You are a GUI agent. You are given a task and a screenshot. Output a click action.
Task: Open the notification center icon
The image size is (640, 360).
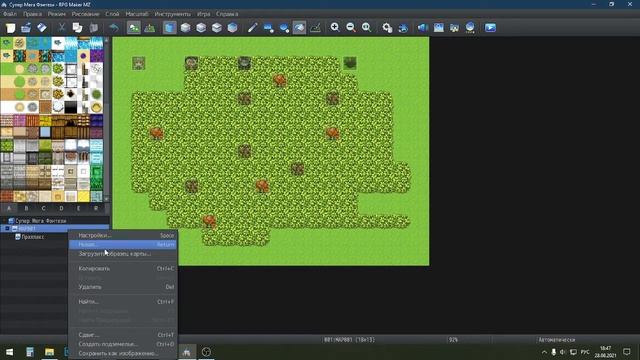click(x=627, y=352)
